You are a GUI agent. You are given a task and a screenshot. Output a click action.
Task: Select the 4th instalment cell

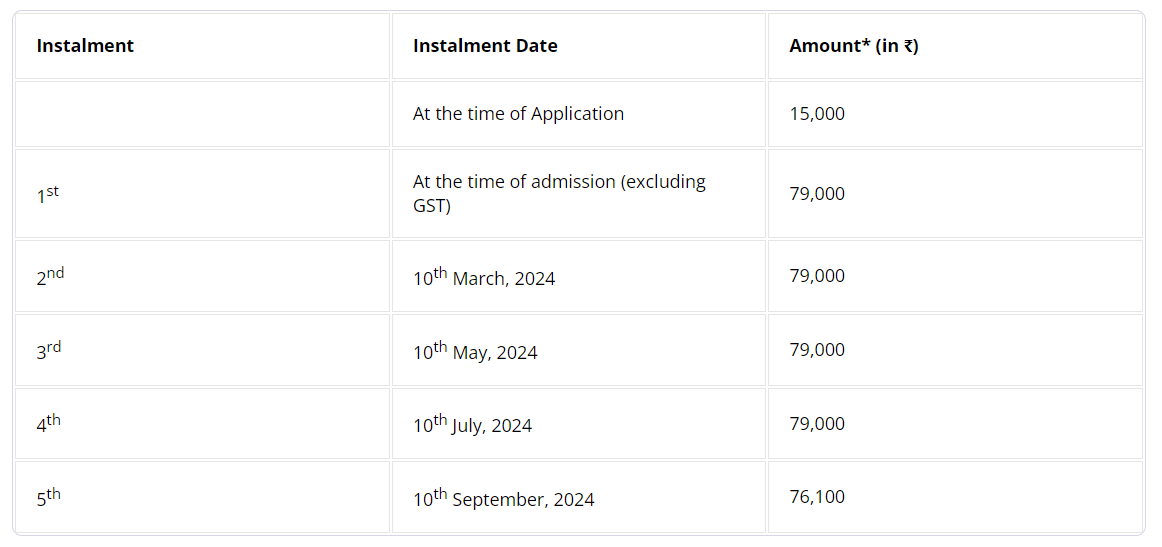click(202, 424)
